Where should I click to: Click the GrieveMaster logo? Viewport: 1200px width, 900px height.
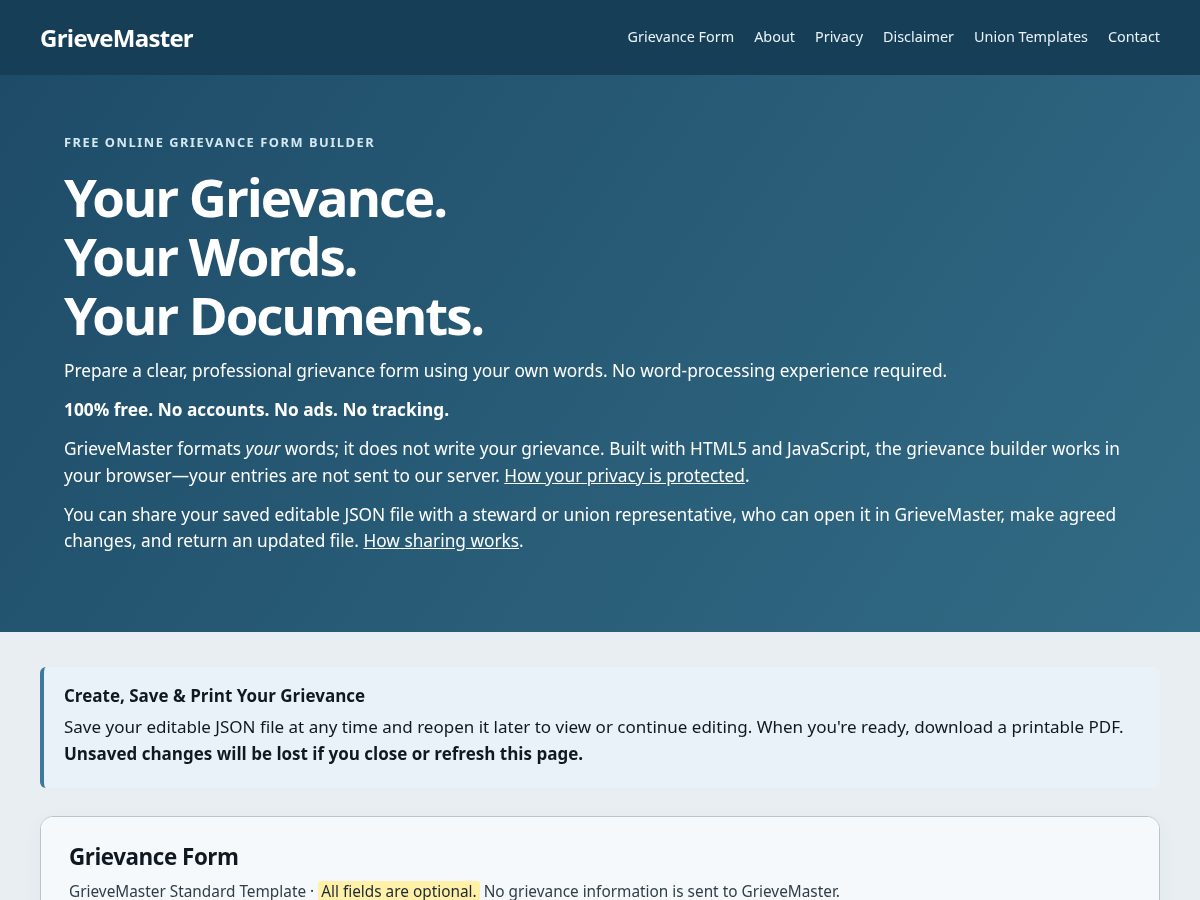116,38
